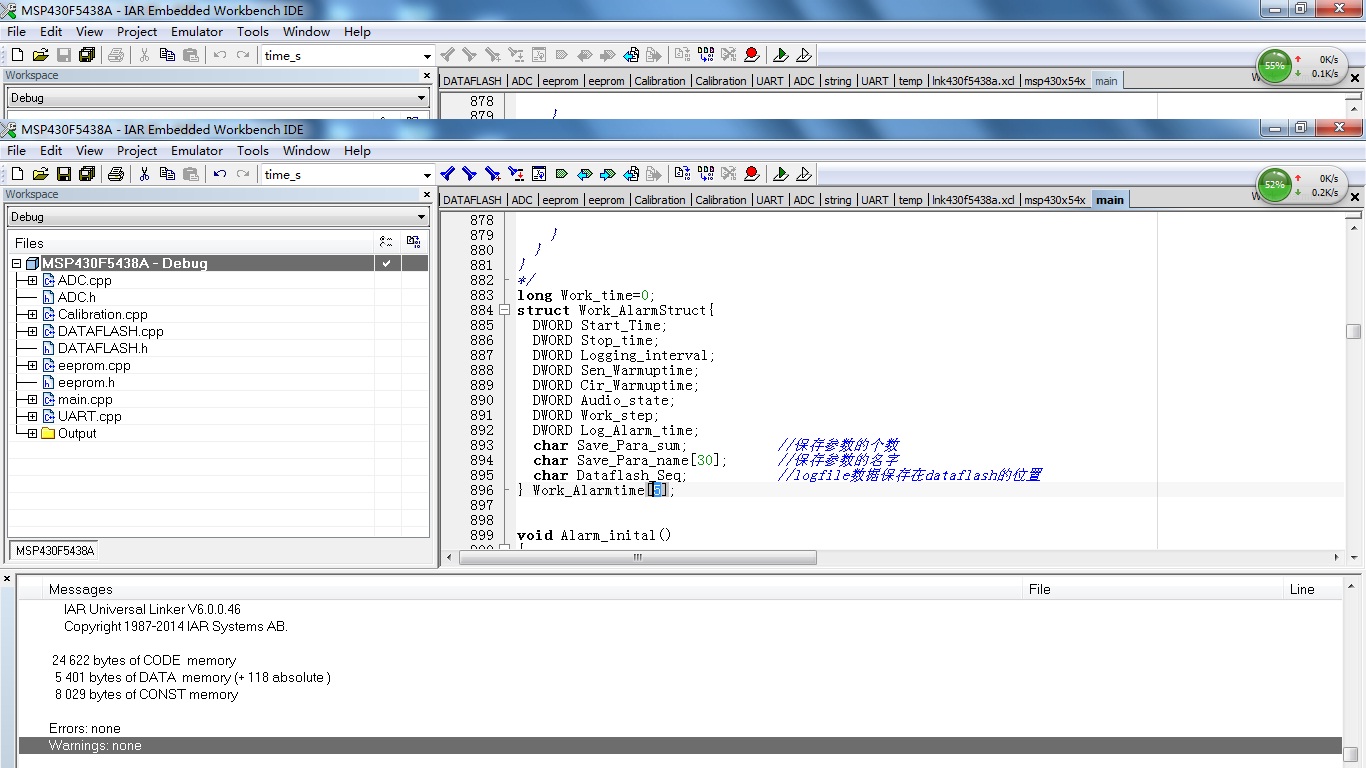Click Undo arrow in front window toolbar

point(219,174)
